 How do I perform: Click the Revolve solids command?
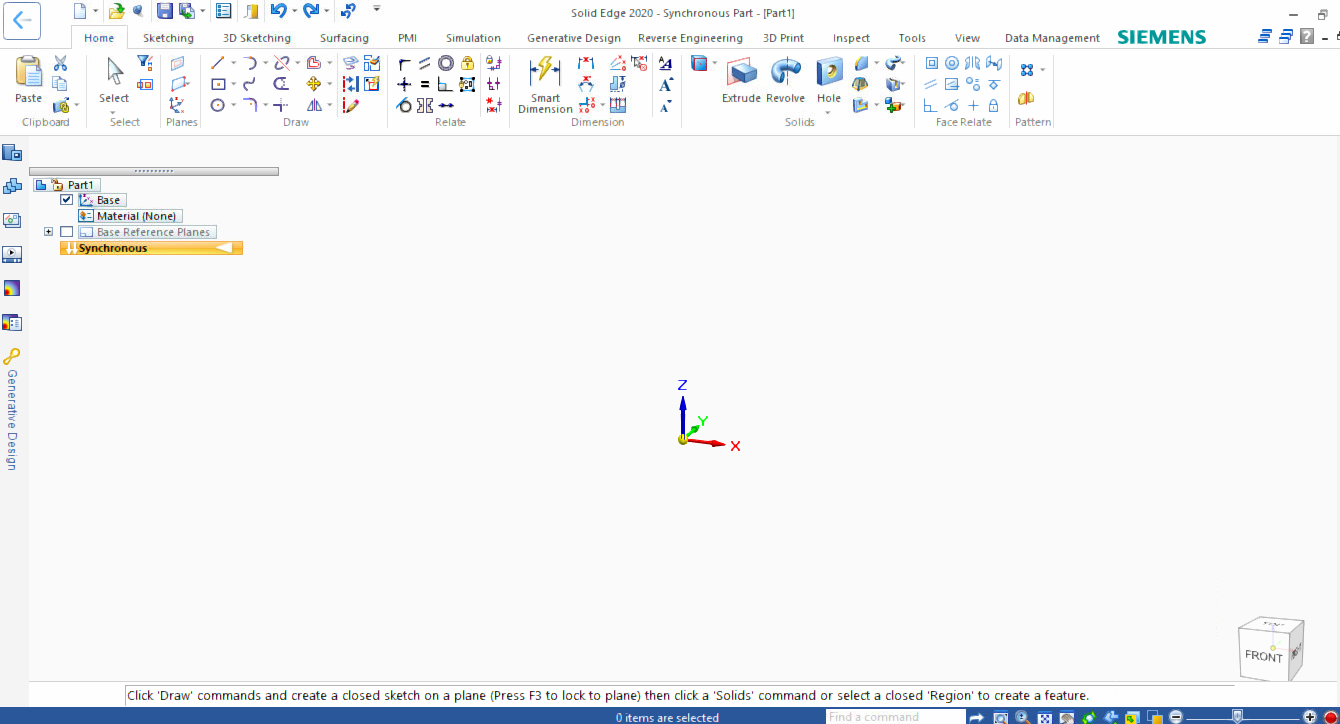[786, 80]
